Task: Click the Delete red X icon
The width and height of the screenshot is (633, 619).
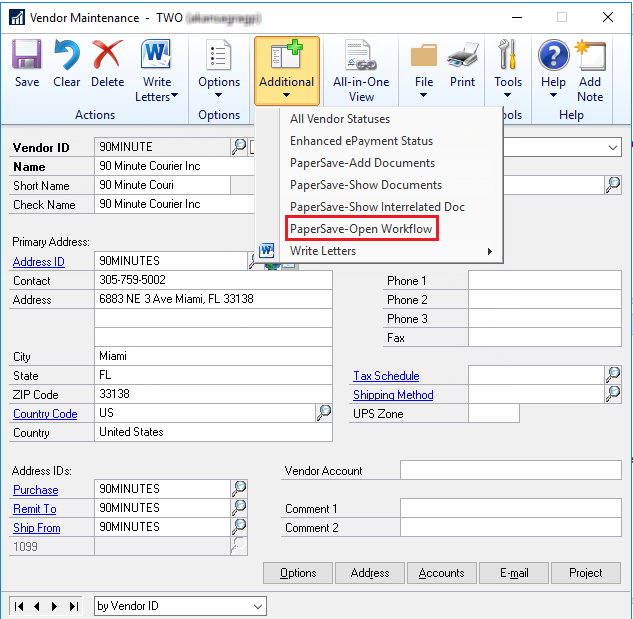Action: coord(107,63)
